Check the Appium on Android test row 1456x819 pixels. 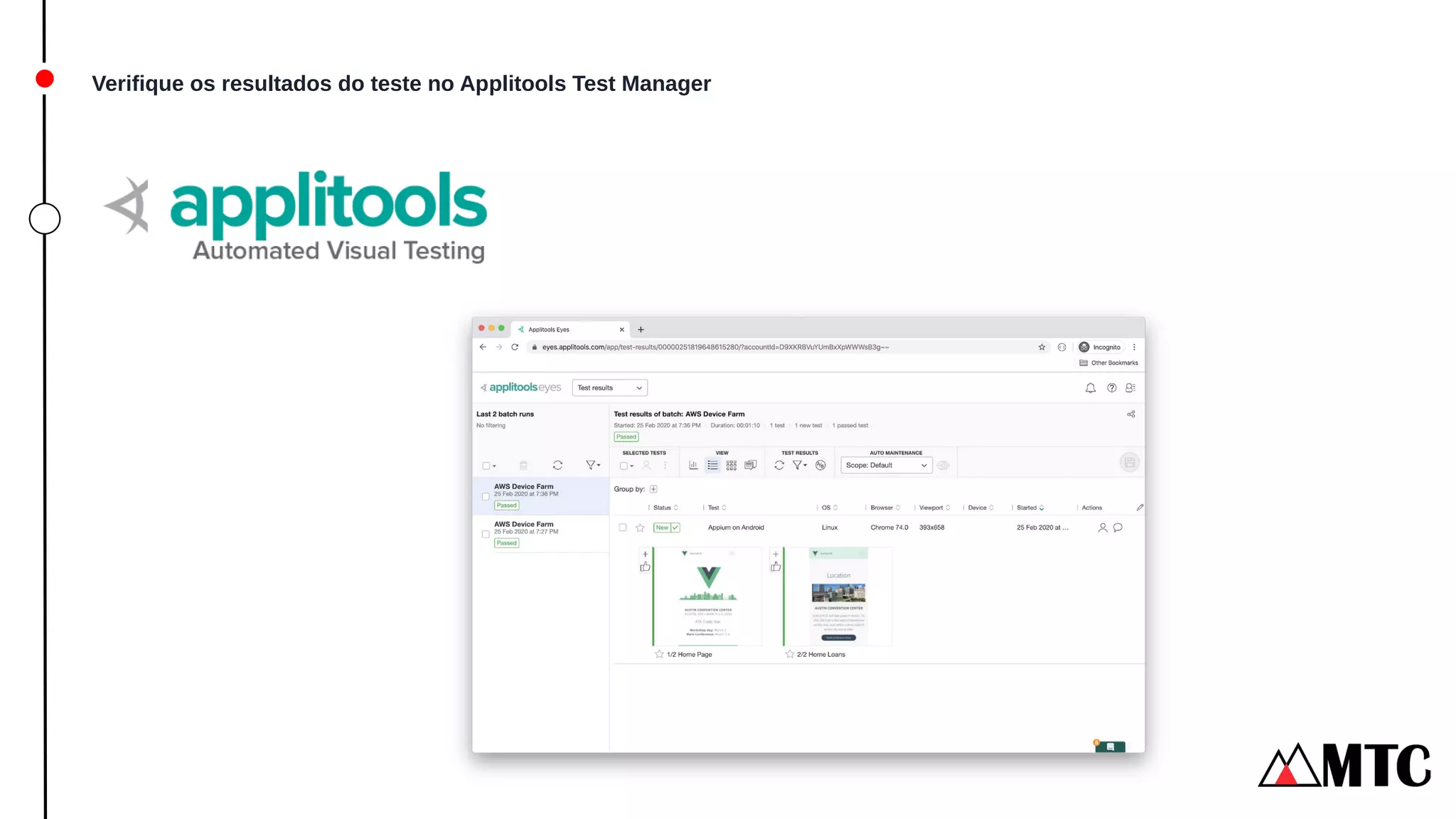tap(623, 528)
